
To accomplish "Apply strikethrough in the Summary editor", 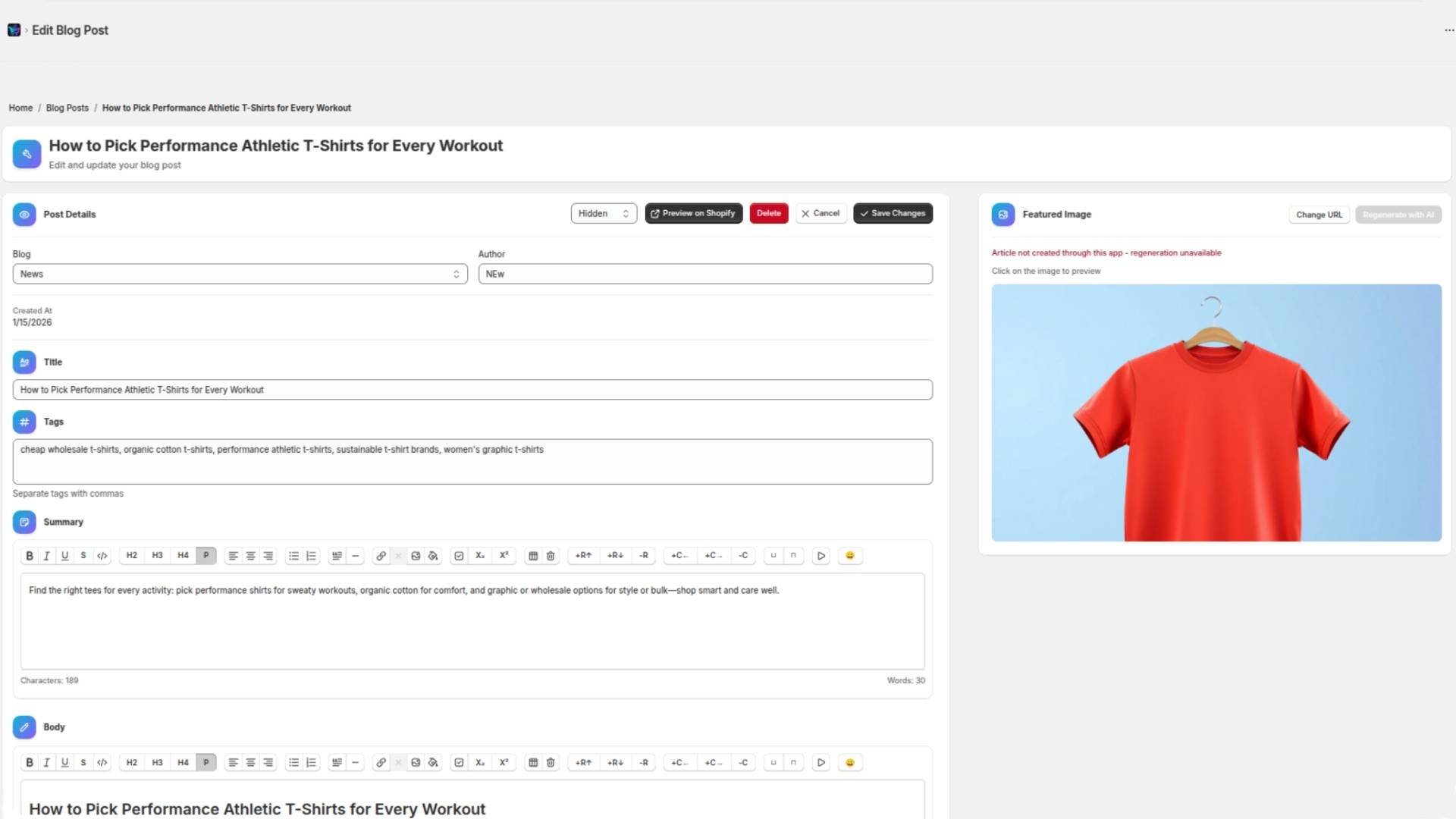I will click(x=83, y=555).
